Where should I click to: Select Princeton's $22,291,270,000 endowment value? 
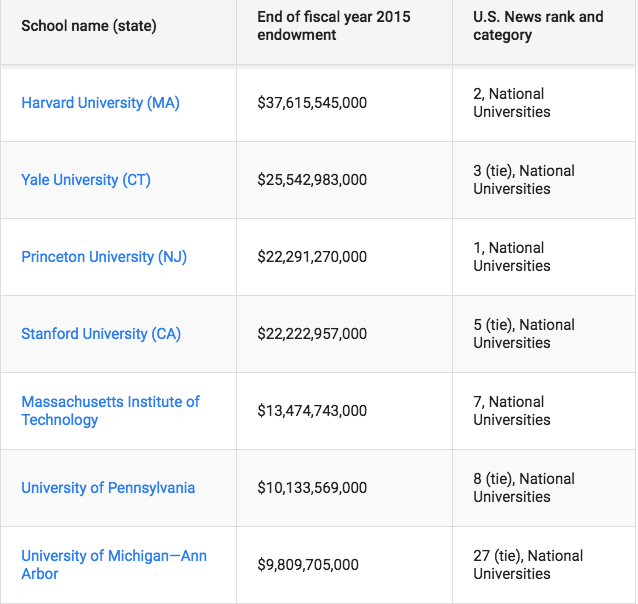pyautogui.click(x=312, y=257)
